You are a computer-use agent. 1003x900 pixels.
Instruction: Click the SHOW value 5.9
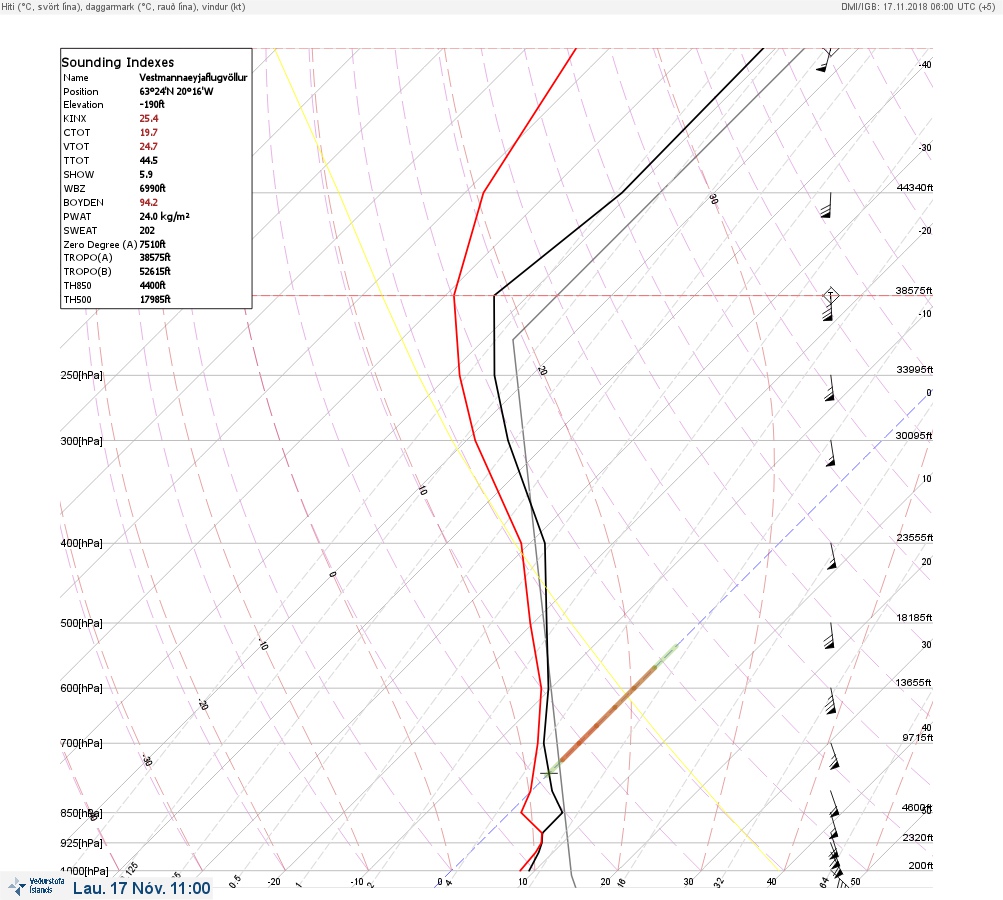coord(146,175)
